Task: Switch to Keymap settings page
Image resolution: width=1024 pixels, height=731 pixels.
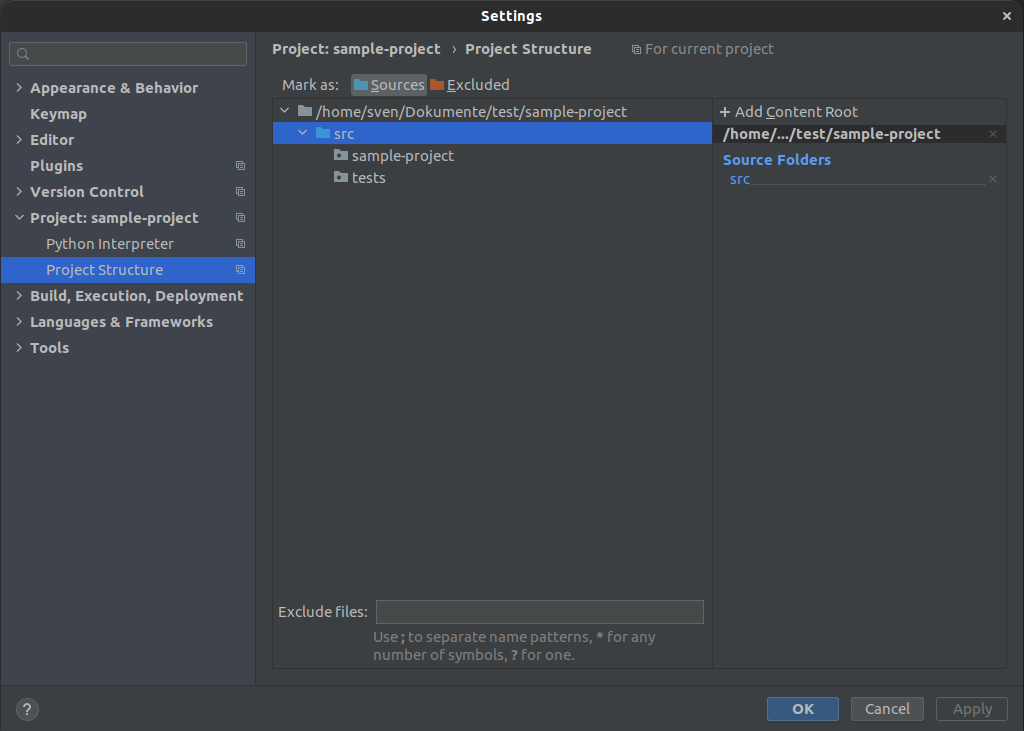Action: point(58,113)
